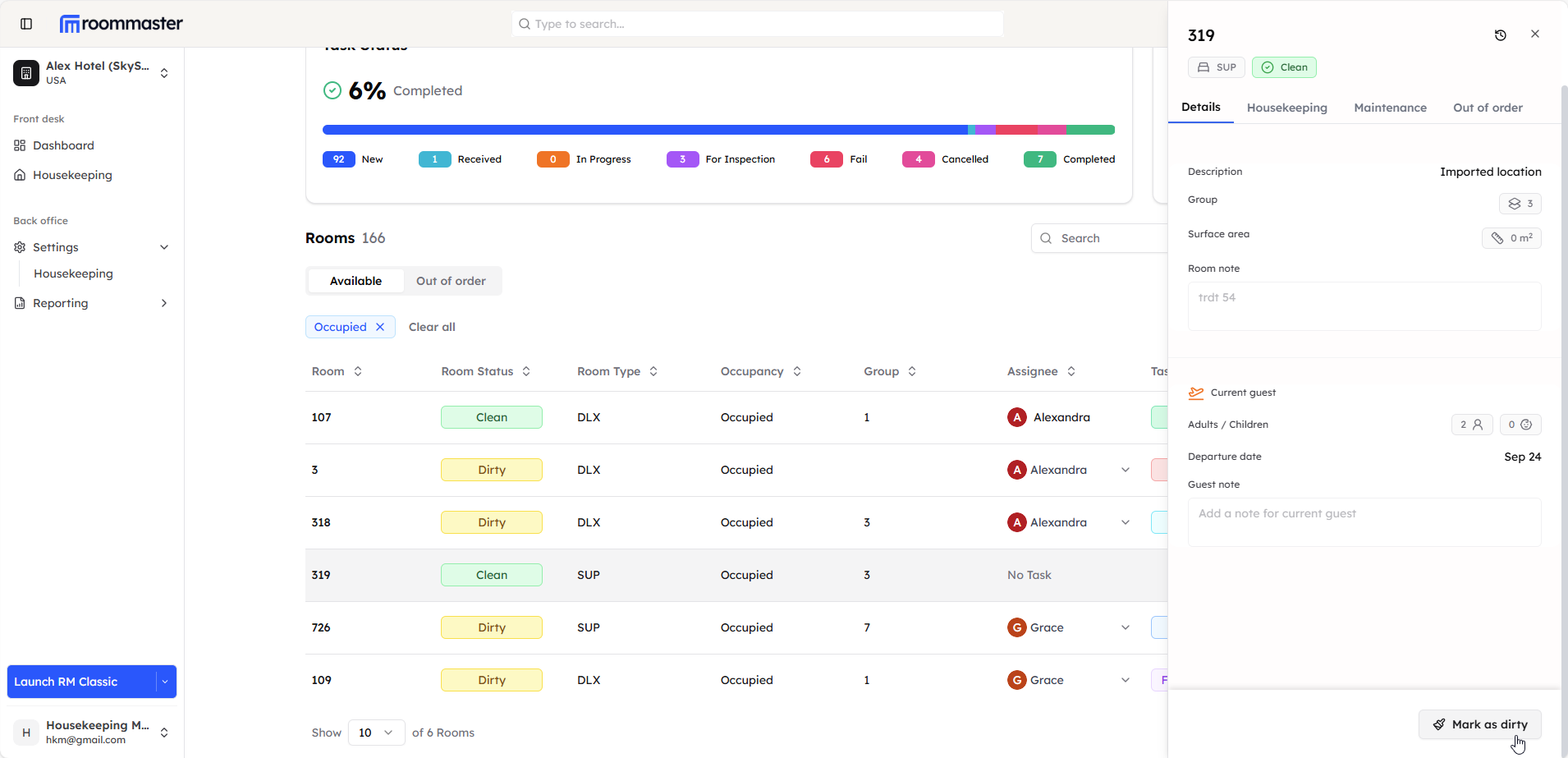Sort by Room column arrows
The width and height of the screenshot is (1568, 758).
click(x=358, y=371)
